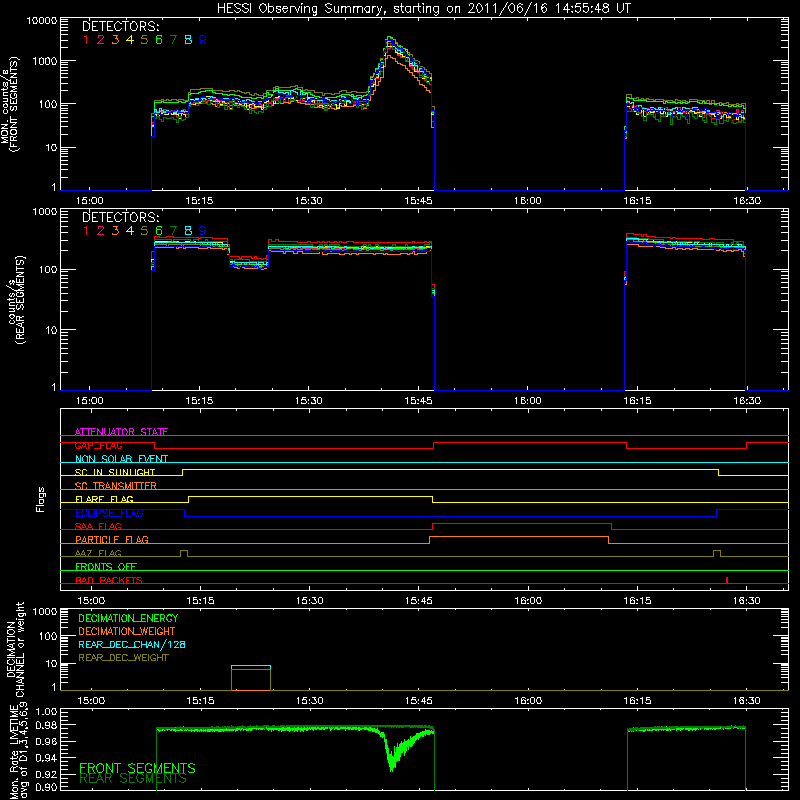
Task: Click the 0.92 tick label on livetime axis
Action: click(x=46, y=774)
